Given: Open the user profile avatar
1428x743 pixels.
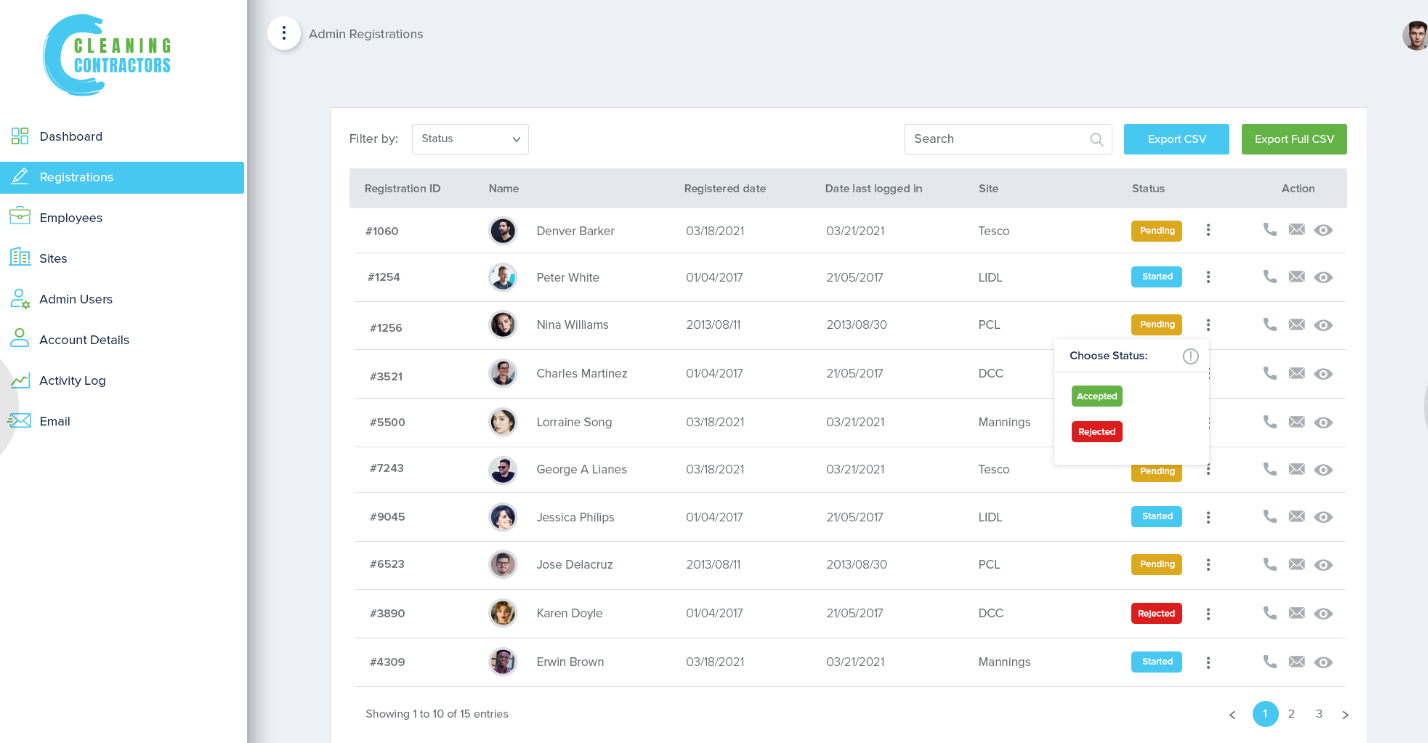Looking at the screenshot, I should [1415, 36].
